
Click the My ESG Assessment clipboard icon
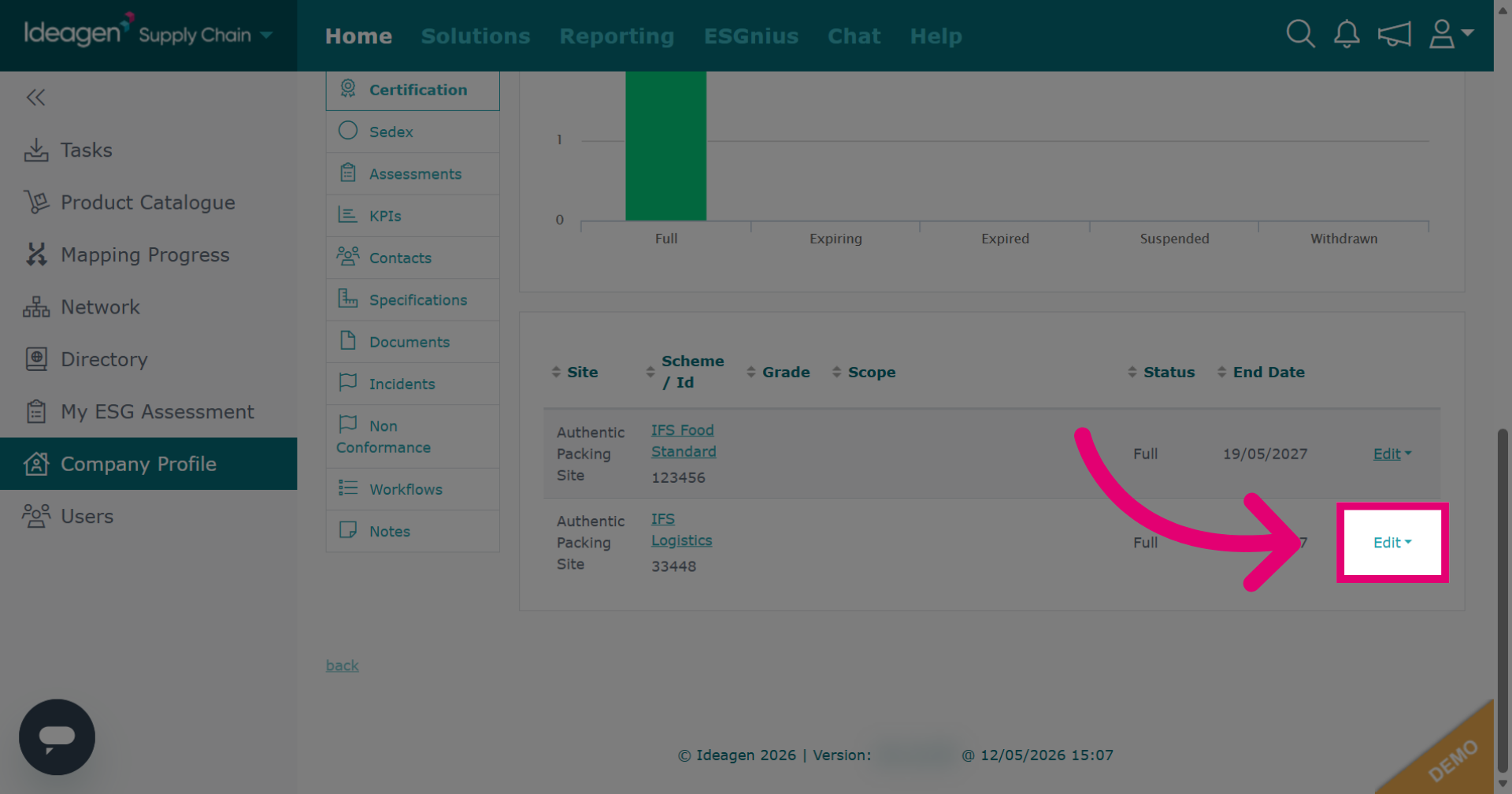36,411
